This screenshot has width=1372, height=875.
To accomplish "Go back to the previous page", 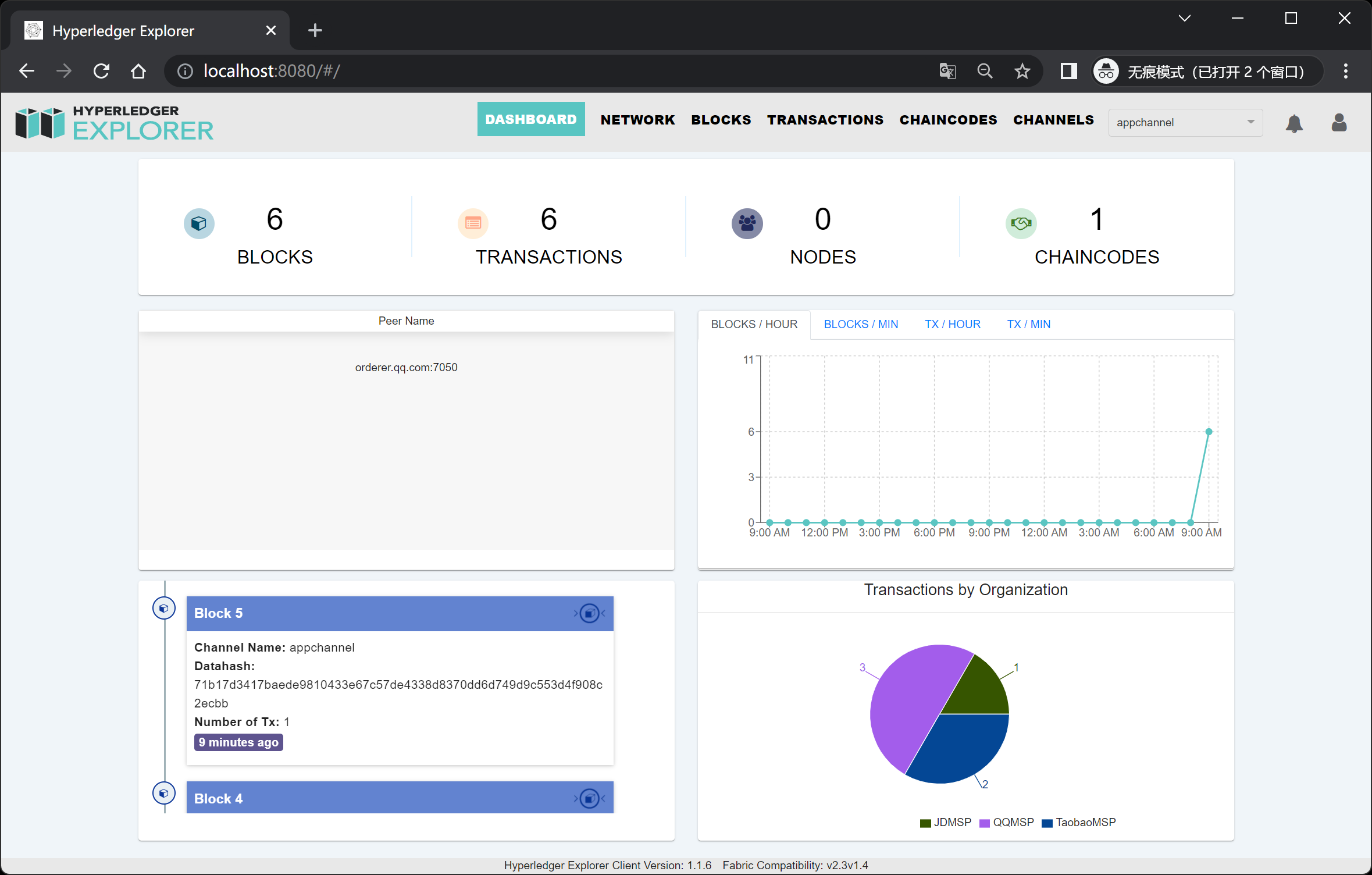I will pos(27,71).
